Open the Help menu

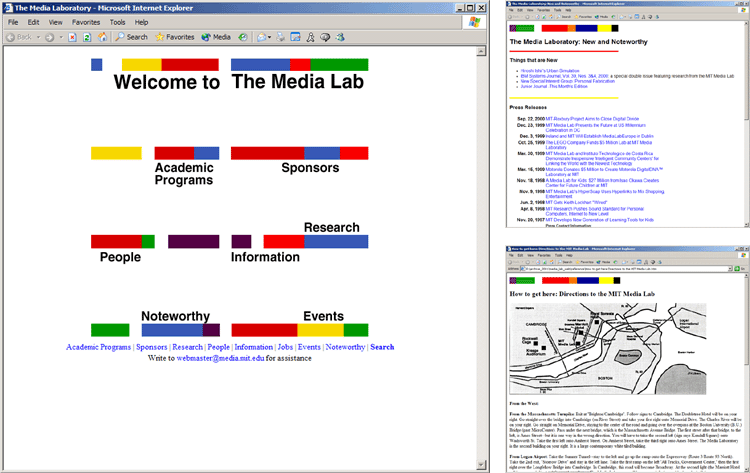(141, 22)
